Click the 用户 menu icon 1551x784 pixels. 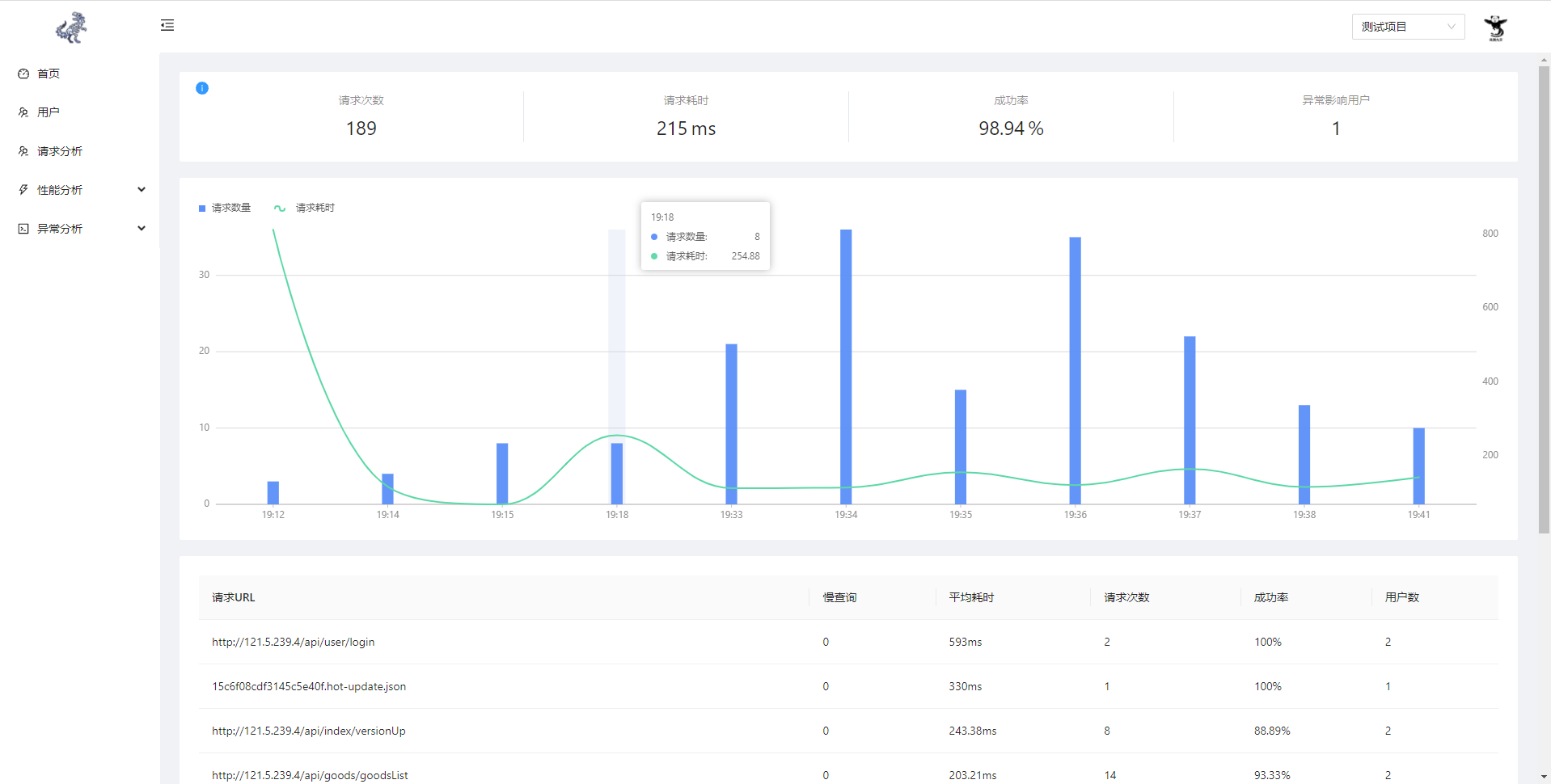pyautogui.click(x=23, y=112)
